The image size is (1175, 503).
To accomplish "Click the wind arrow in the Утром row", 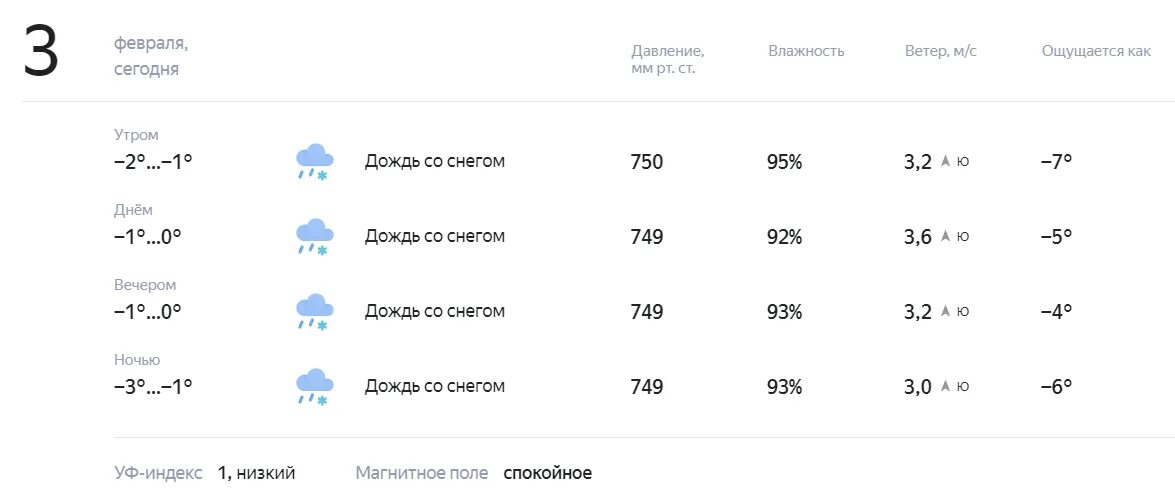I will point(945,161).
